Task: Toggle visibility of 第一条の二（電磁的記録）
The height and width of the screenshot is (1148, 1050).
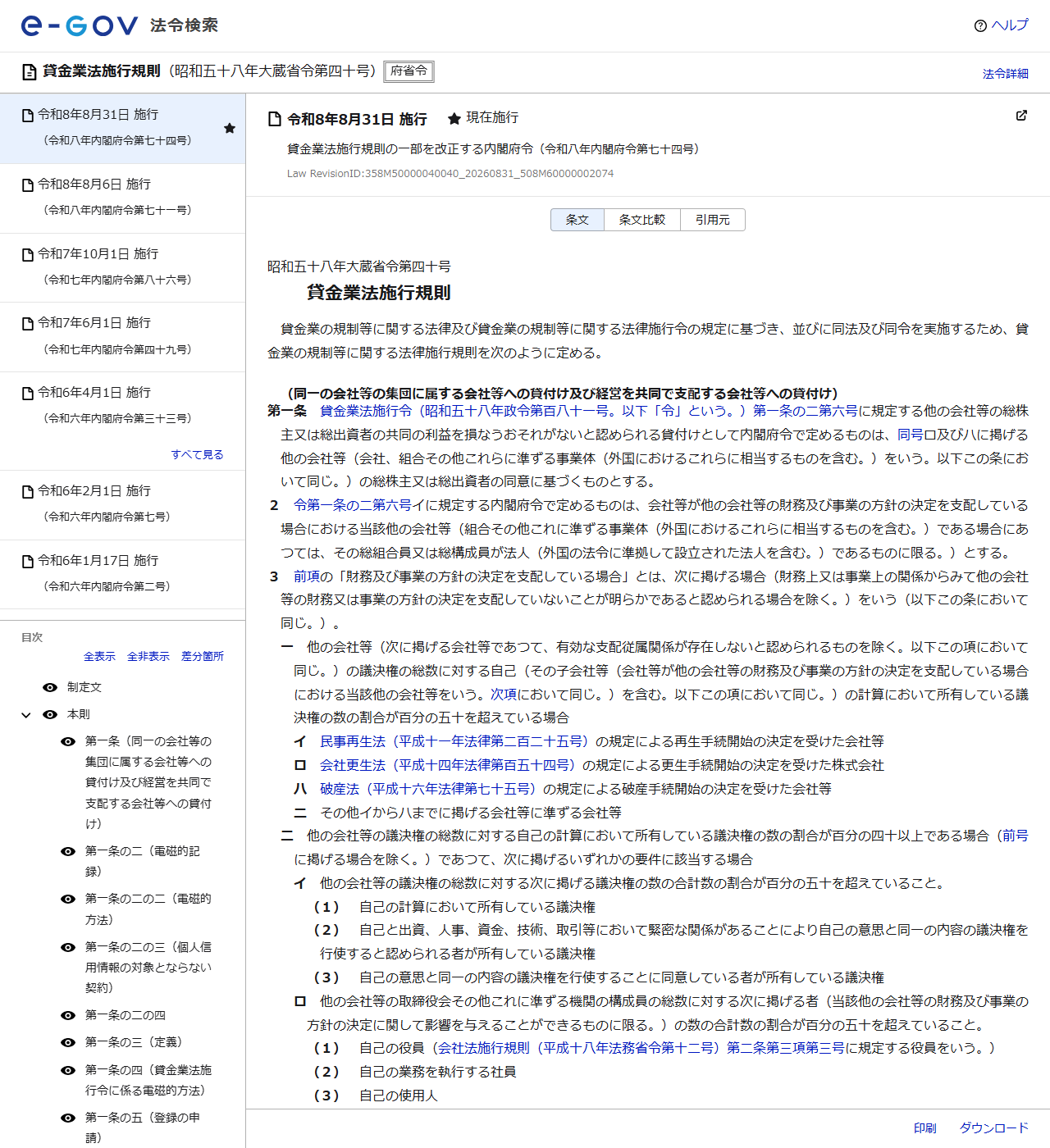Action: tap(69, 851)
